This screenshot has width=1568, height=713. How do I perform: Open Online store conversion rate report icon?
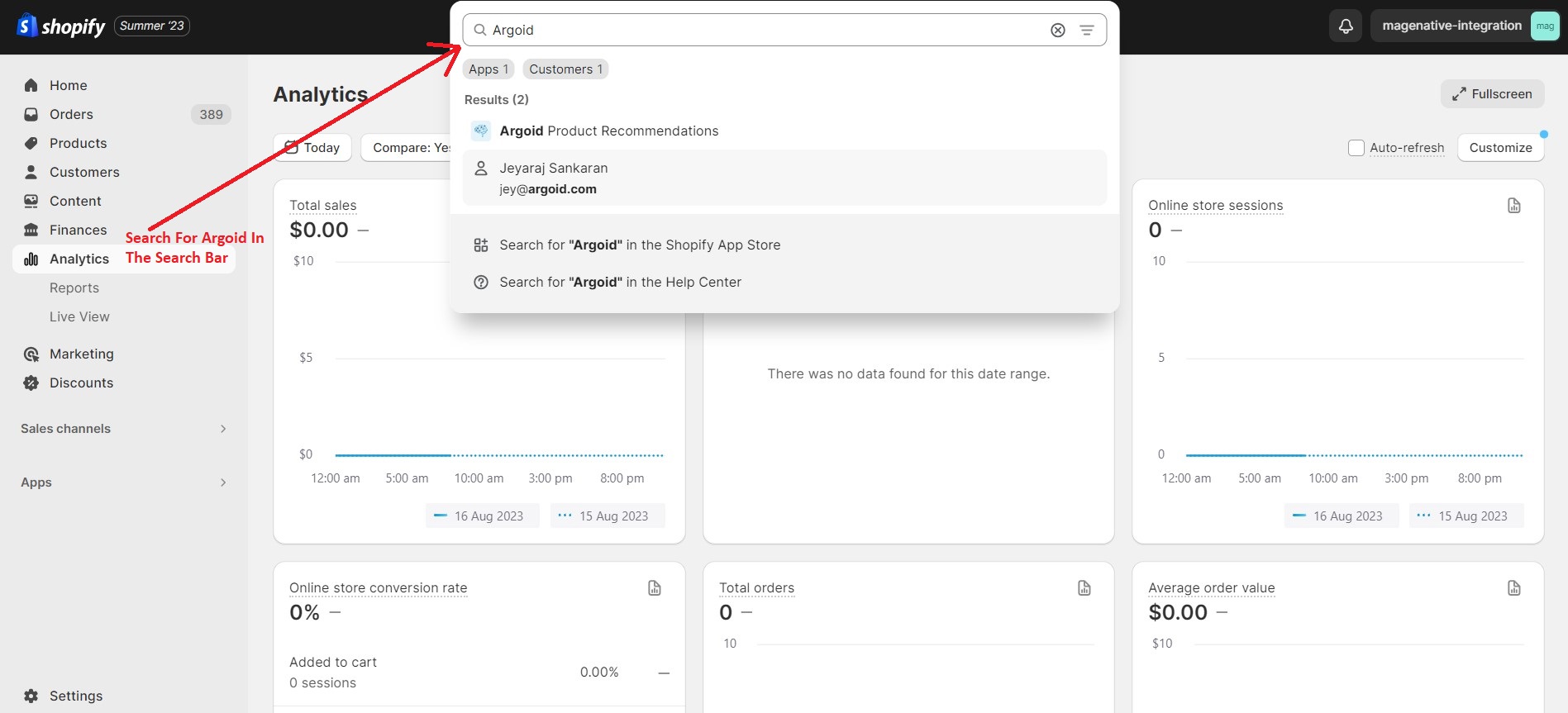[655, 588]
